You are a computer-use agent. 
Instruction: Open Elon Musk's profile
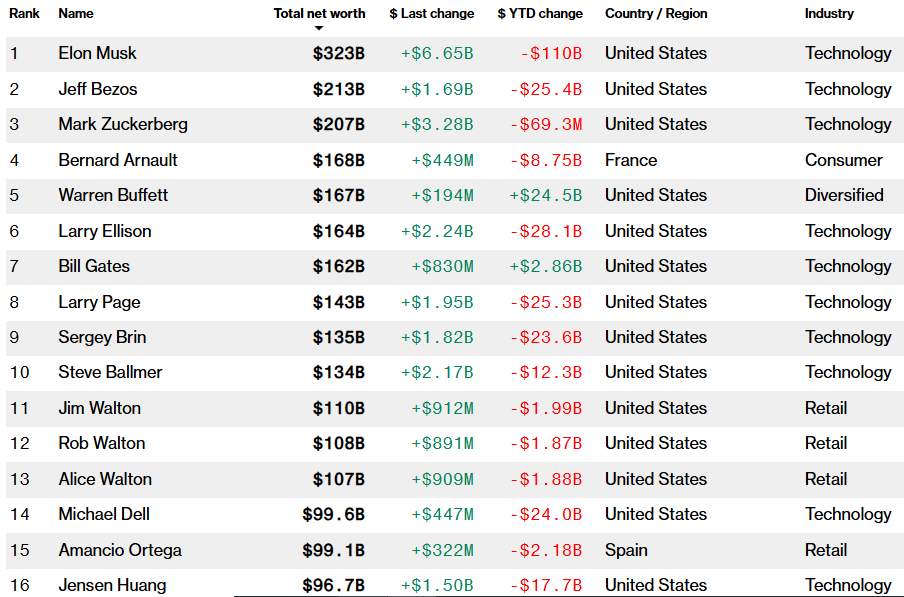click(97, 53)
